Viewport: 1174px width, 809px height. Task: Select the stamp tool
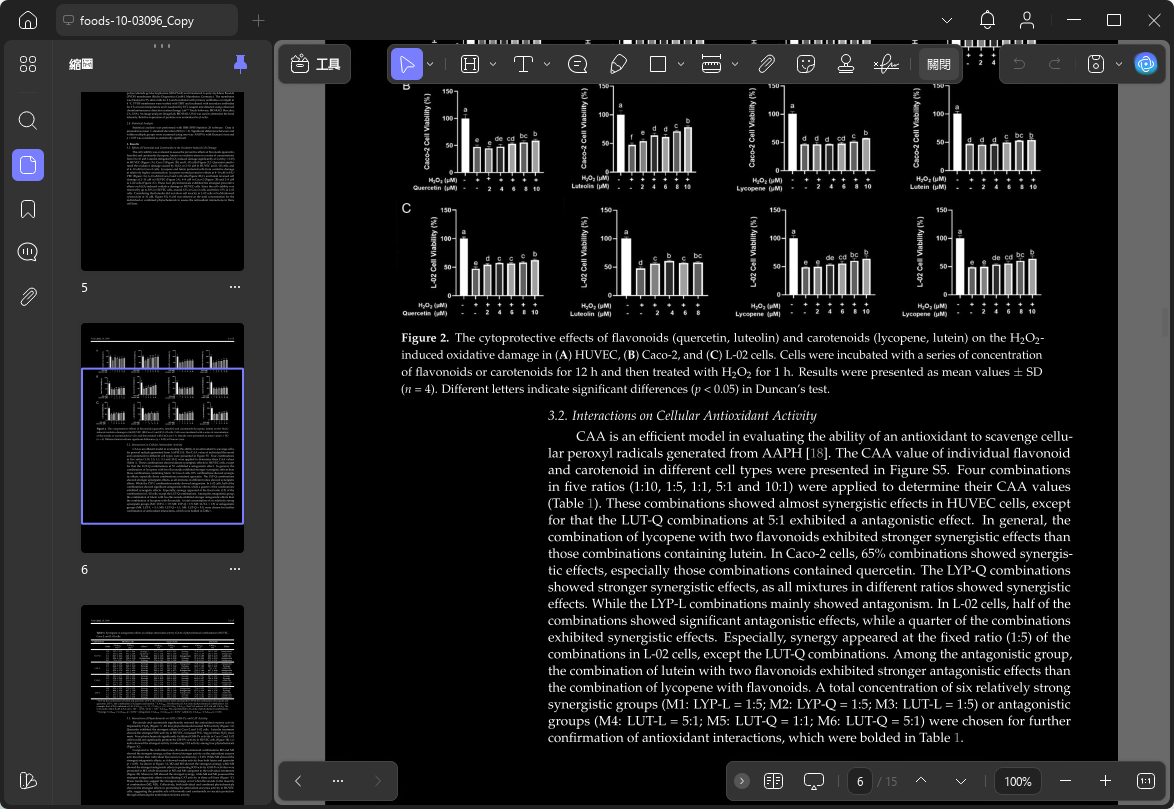tap(846, 64)
